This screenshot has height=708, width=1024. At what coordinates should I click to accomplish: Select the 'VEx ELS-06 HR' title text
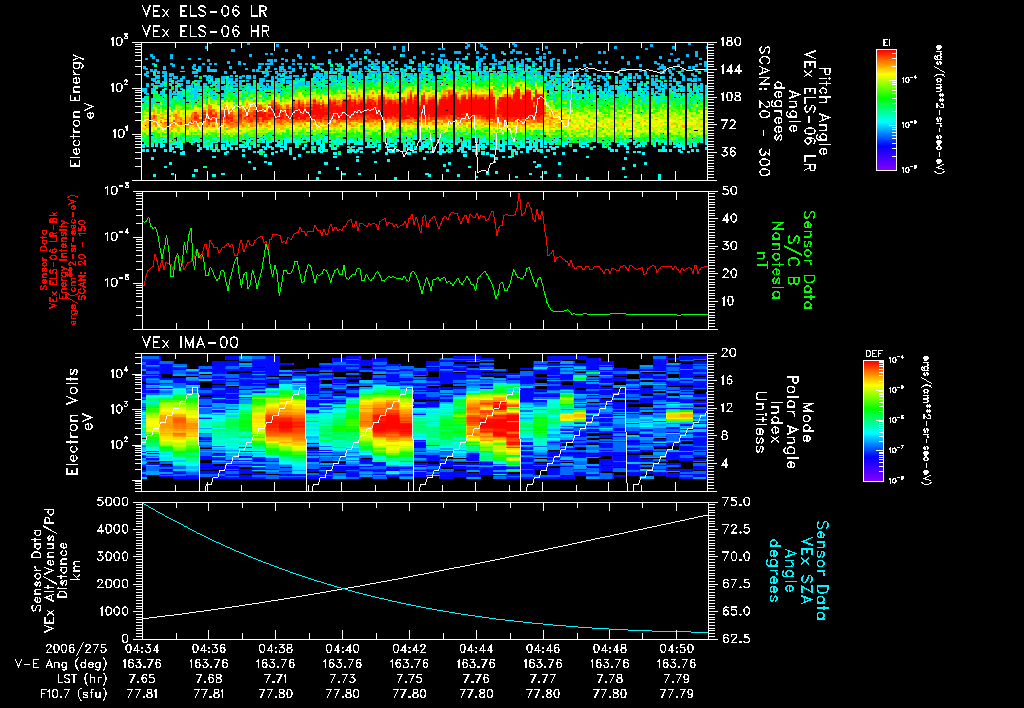(206, 31)
